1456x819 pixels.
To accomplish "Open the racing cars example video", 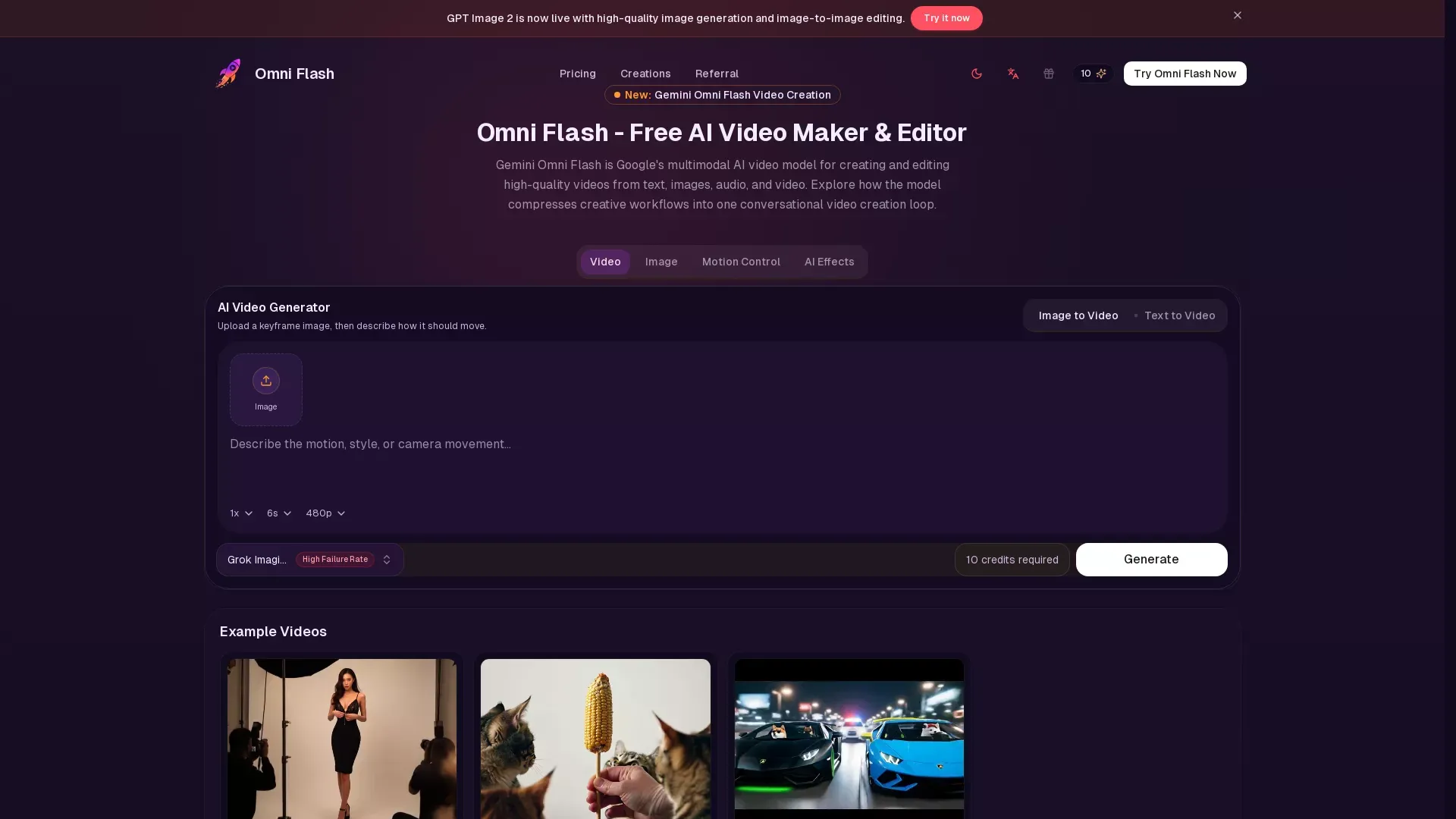I will click(849, 739).
